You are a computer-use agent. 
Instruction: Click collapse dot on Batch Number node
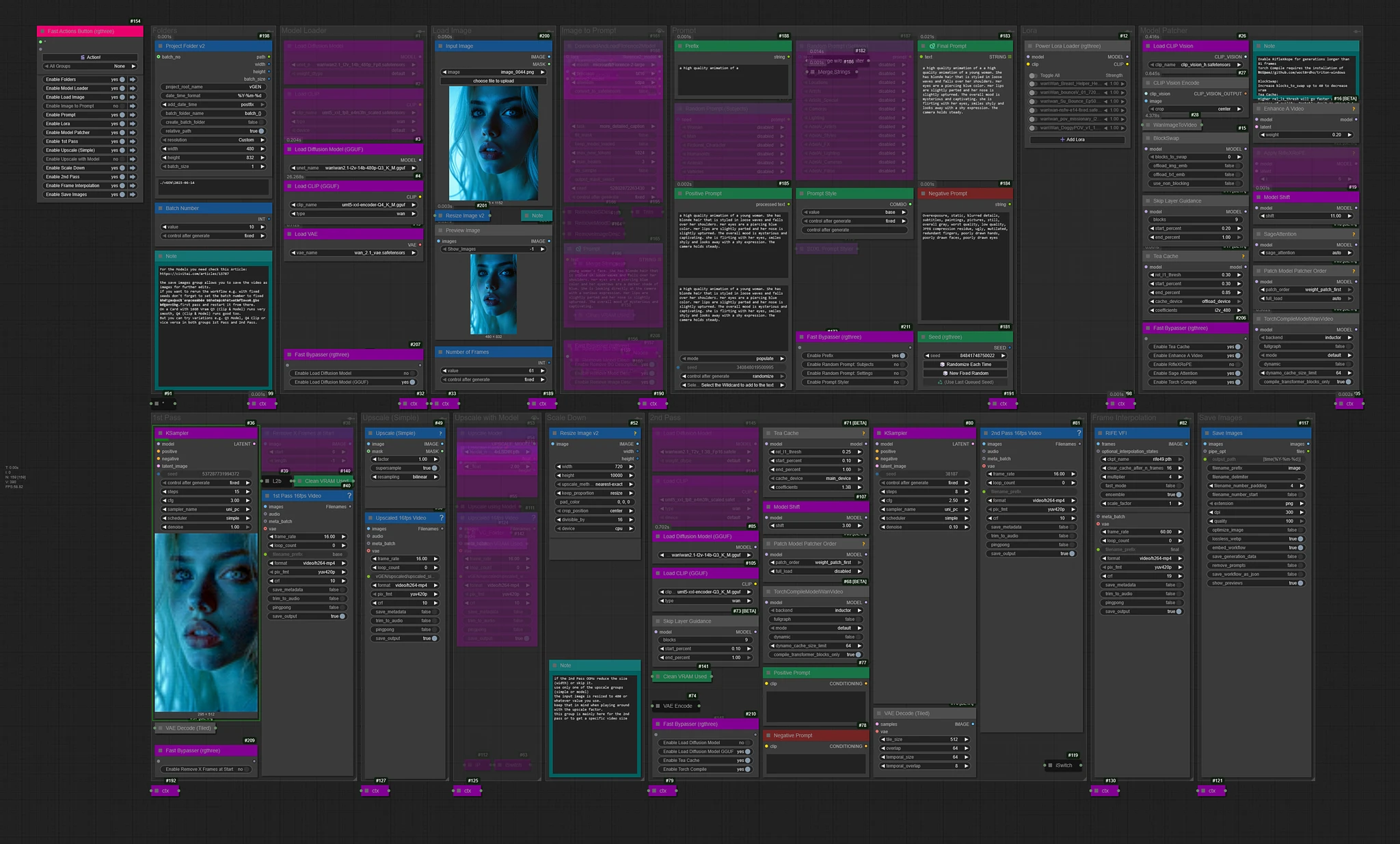coord(160,208)
